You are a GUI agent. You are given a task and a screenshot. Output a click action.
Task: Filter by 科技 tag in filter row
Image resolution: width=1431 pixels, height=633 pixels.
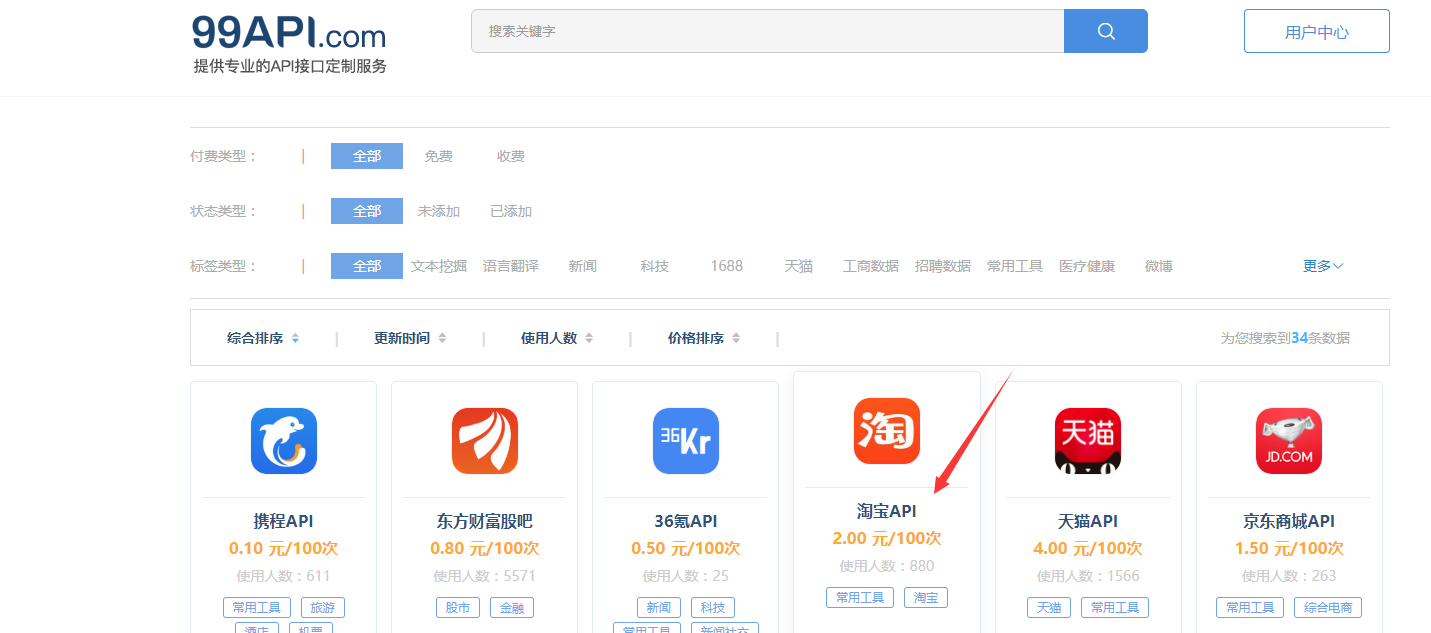tap(655, 266)
